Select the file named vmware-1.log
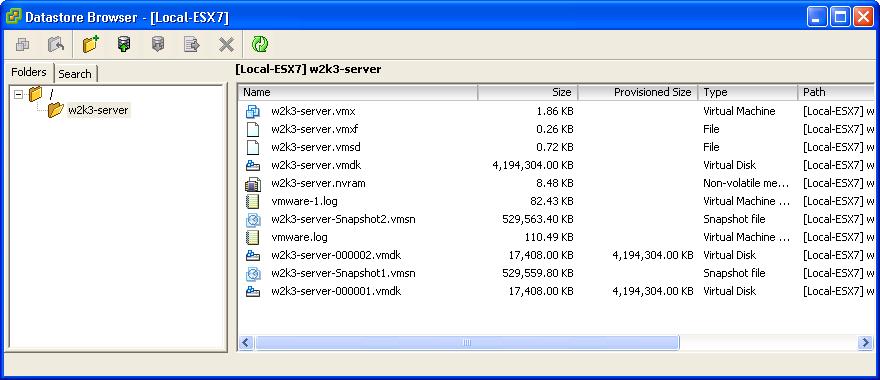880x380 pixels. [x=304, y=201]
